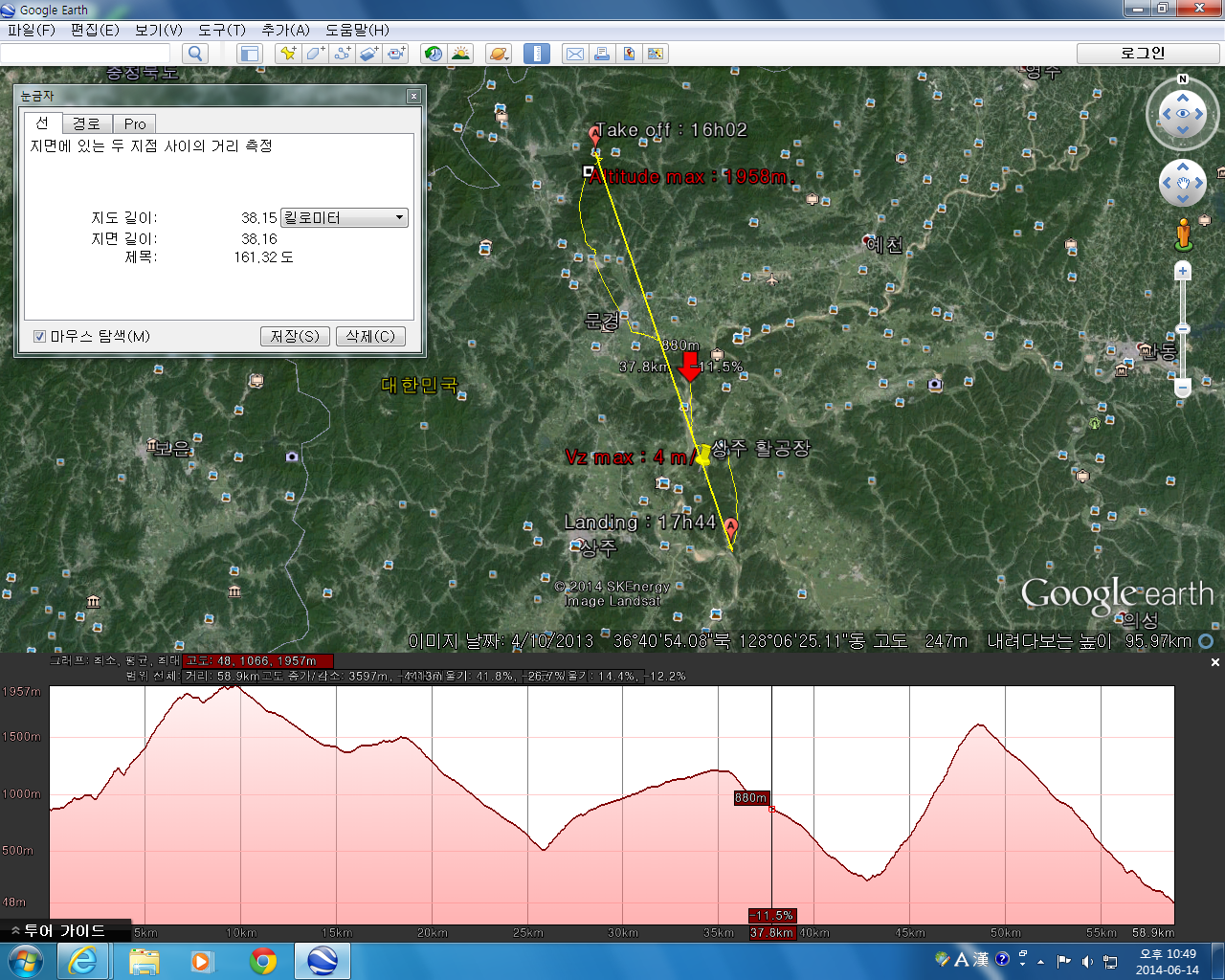Click the streaming status circle icon
The height and width of the screenshot is (980, 1225).
coord(1207,641)
